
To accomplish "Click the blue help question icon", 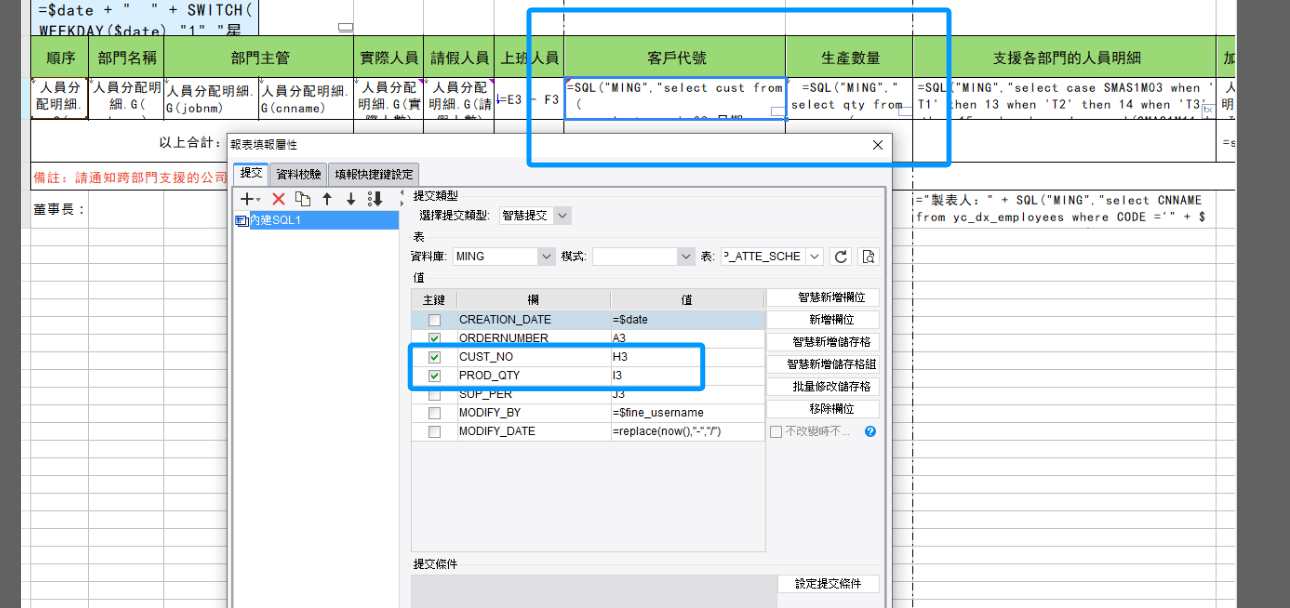I will click(x=870, y=432).
